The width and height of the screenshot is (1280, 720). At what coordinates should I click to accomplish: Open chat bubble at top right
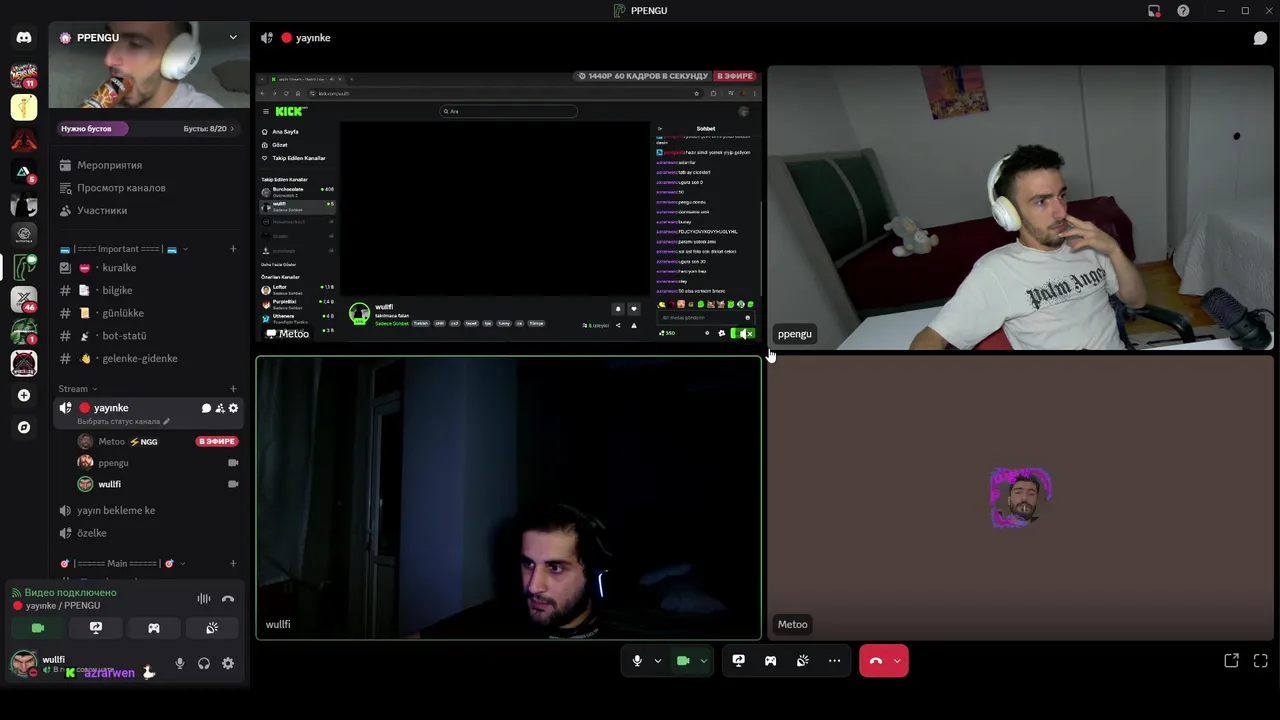(x=1260, y=38)
